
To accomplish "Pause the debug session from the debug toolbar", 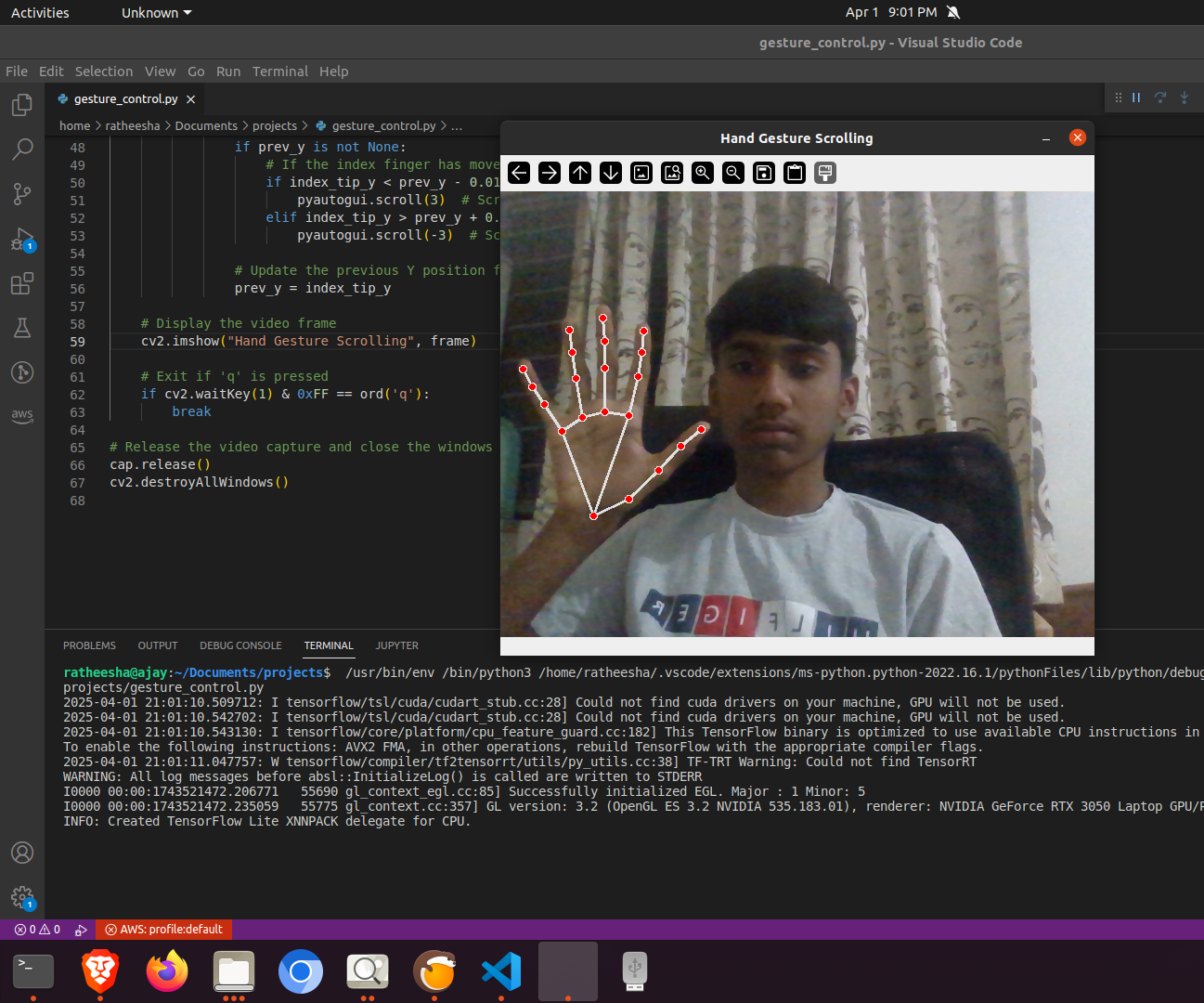I will pos(1135,98).
